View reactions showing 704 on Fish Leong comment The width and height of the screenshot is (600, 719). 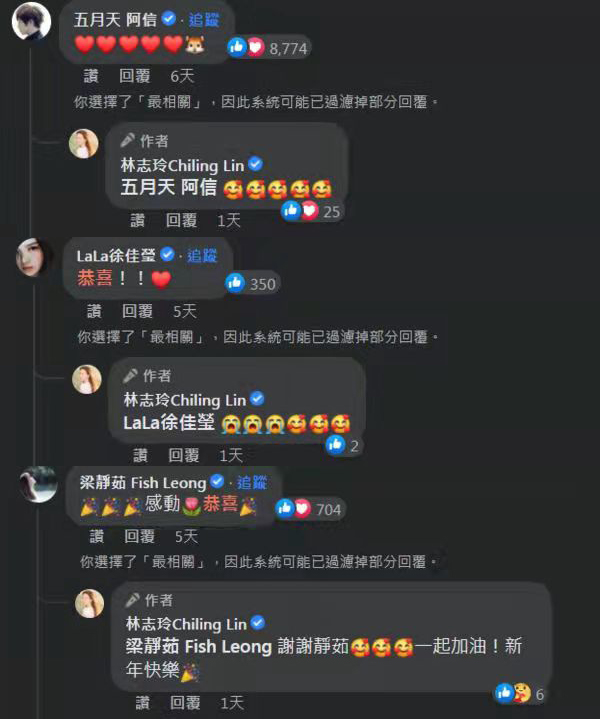click(308, 509)
